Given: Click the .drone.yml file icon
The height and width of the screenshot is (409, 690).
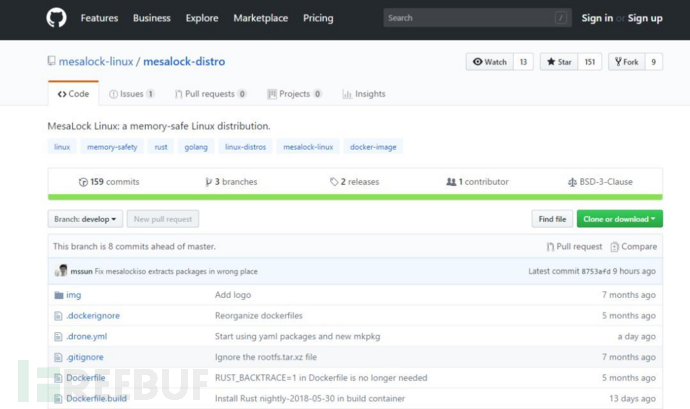Looking at the screenshot, I should coord(58,336).
